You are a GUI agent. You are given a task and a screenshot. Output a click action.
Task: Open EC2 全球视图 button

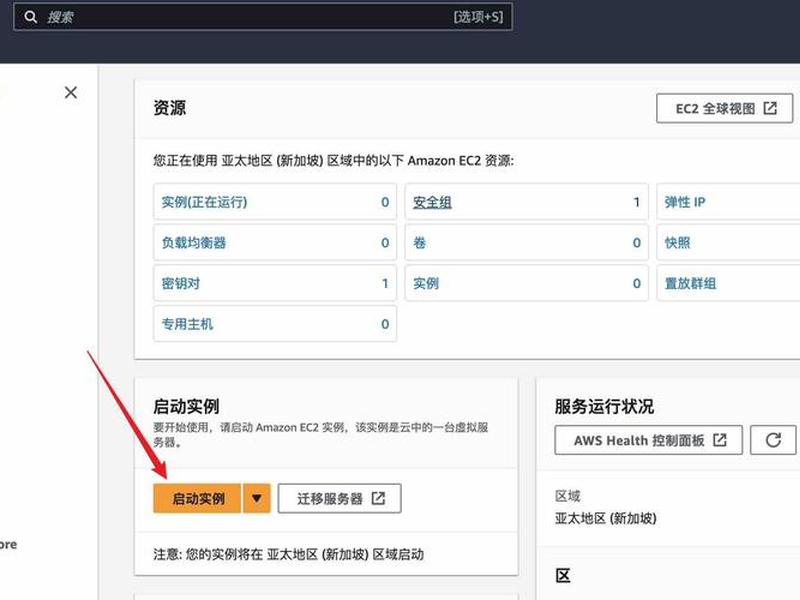(724, 108)
